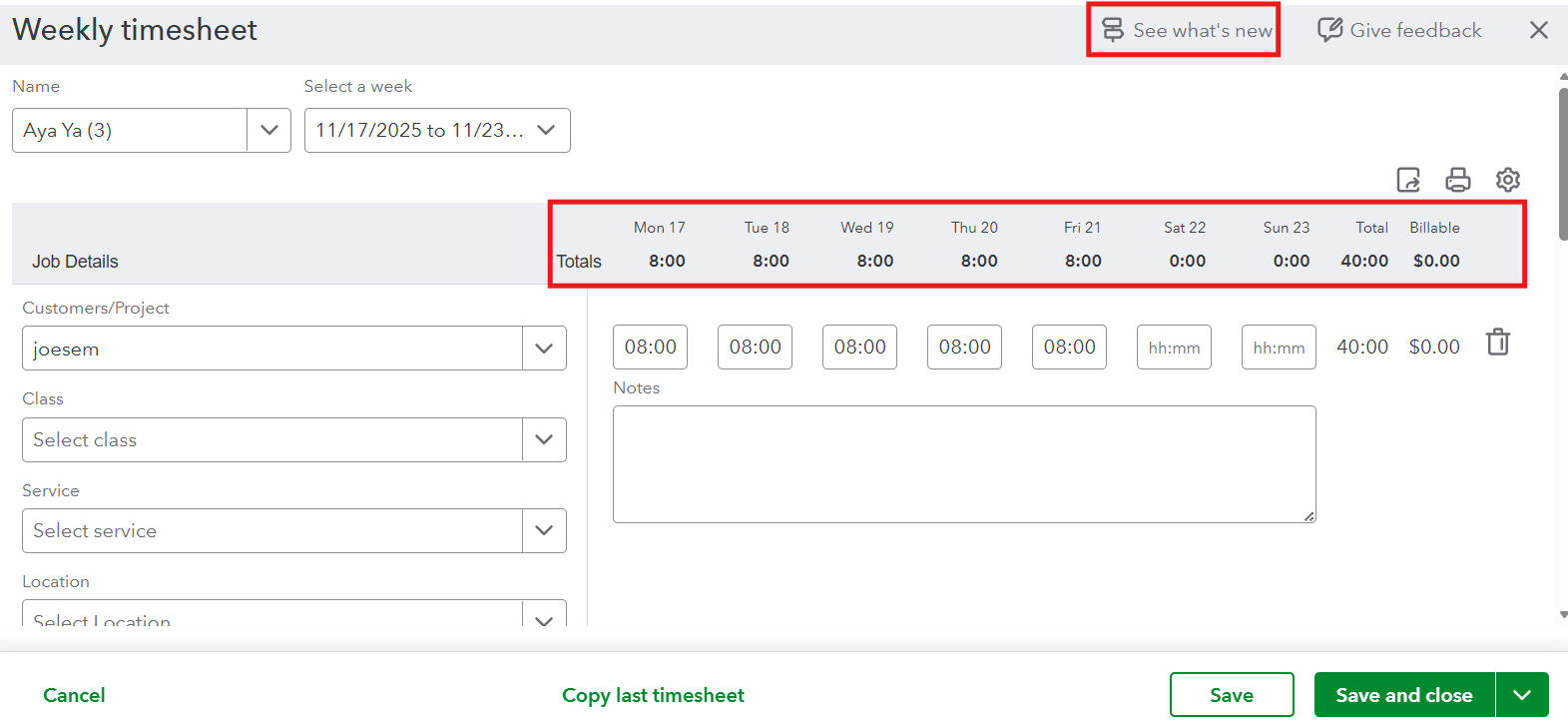Click inside the Notes text area
This screenshot has height=720, width=1568.
click(x=963, y=463)
